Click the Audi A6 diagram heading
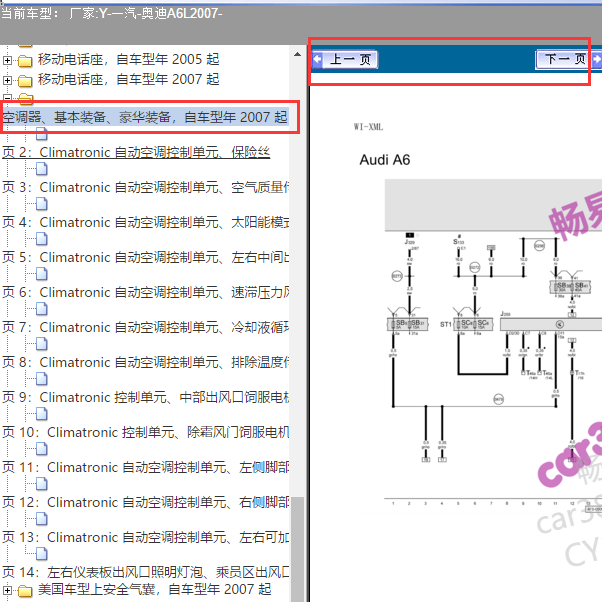 385,160
